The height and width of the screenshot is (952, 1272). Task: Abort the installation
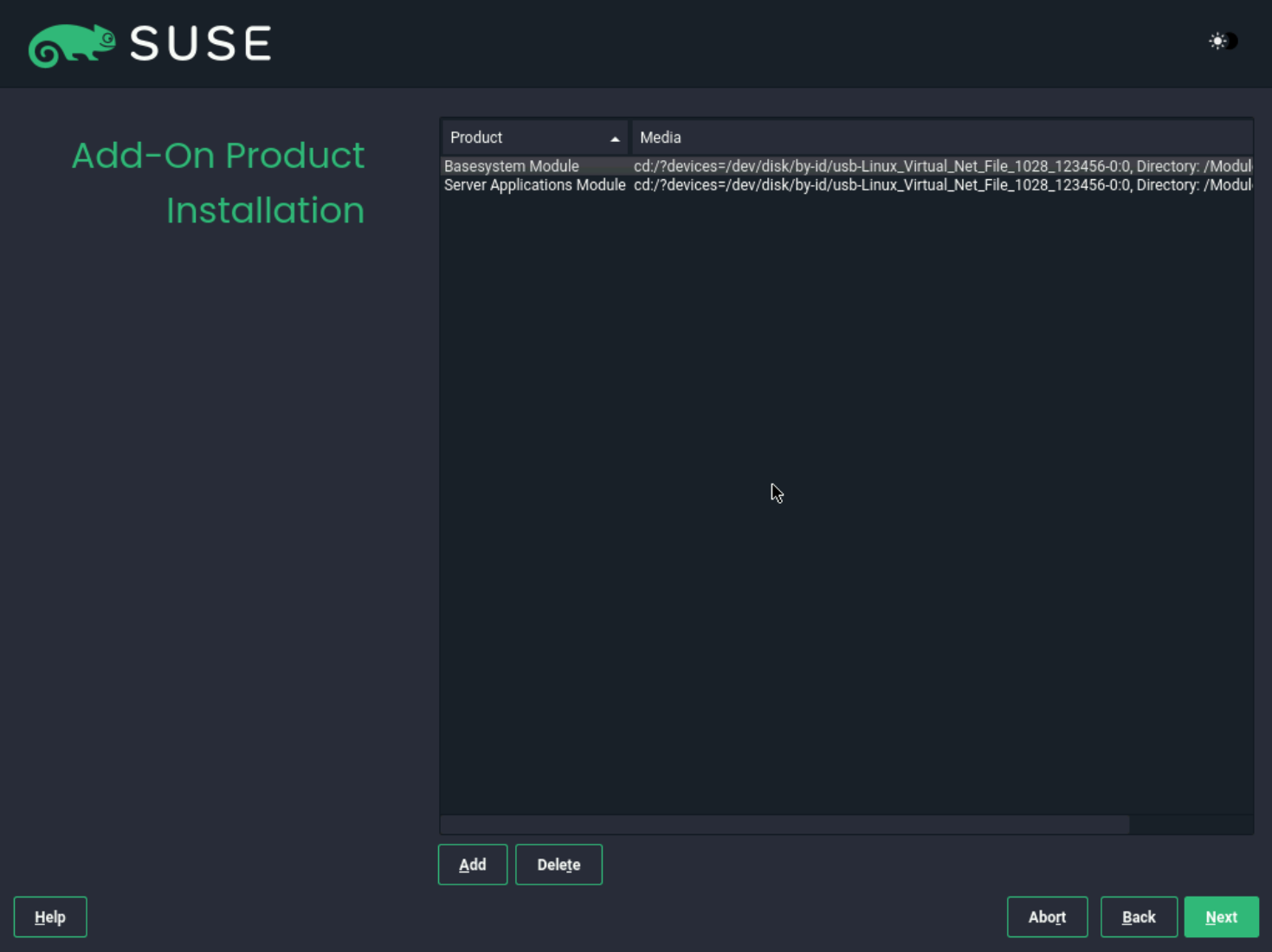[x=1047, y=917]
